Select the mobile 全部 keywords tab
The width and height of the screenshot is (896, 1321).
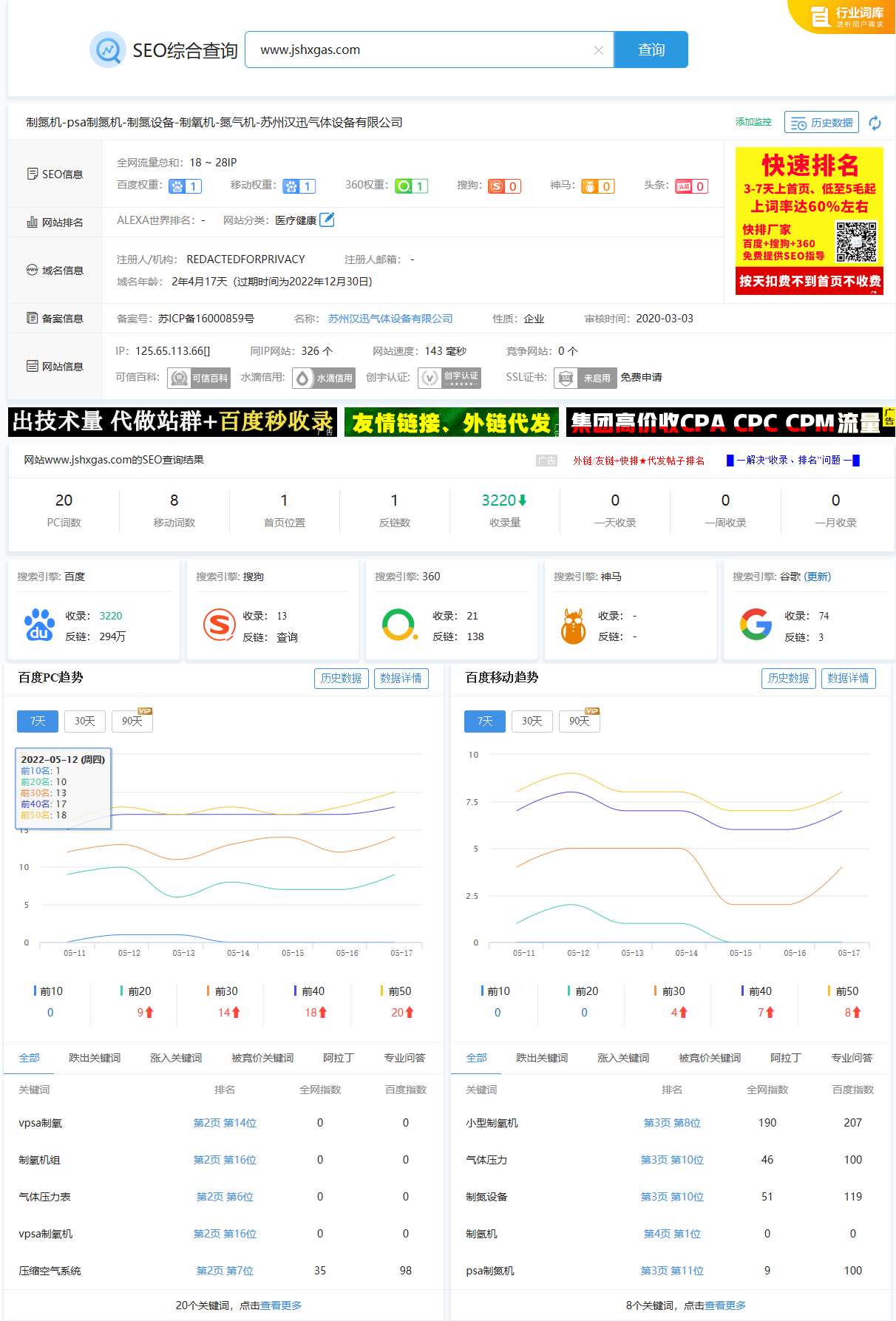(477, 1058)
